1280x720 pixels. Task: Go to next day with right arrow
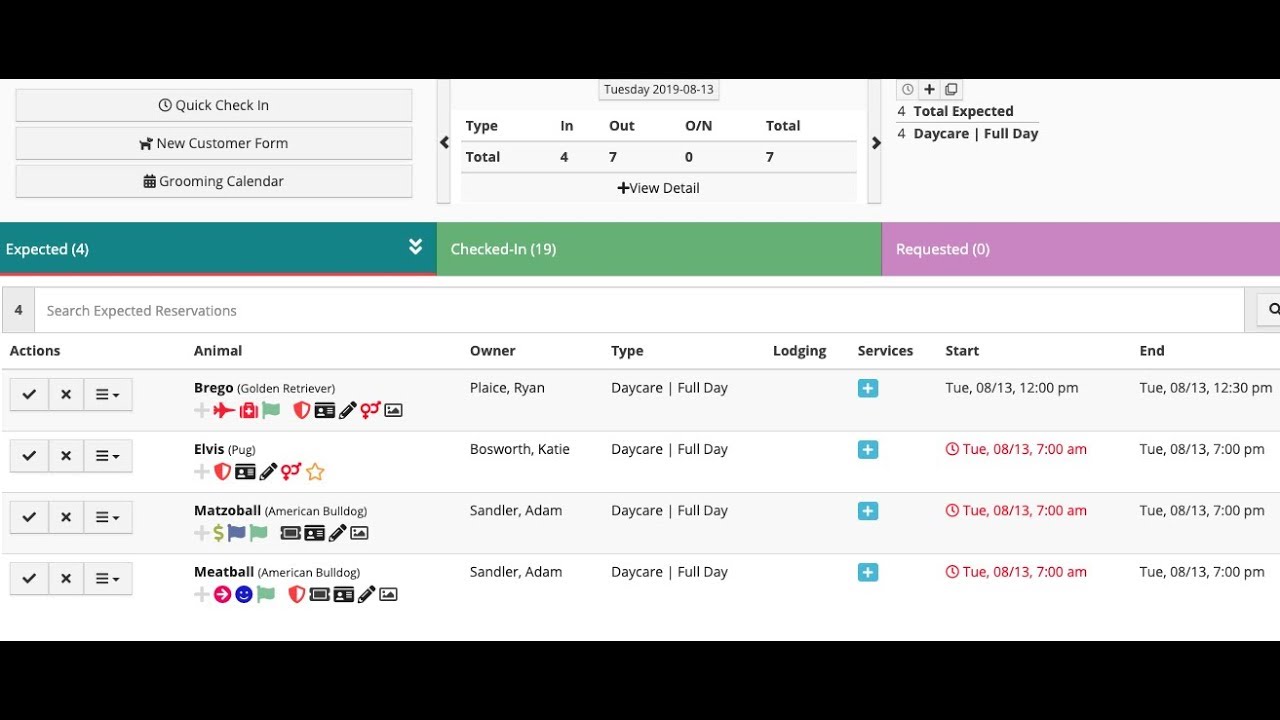pos(876,143)
